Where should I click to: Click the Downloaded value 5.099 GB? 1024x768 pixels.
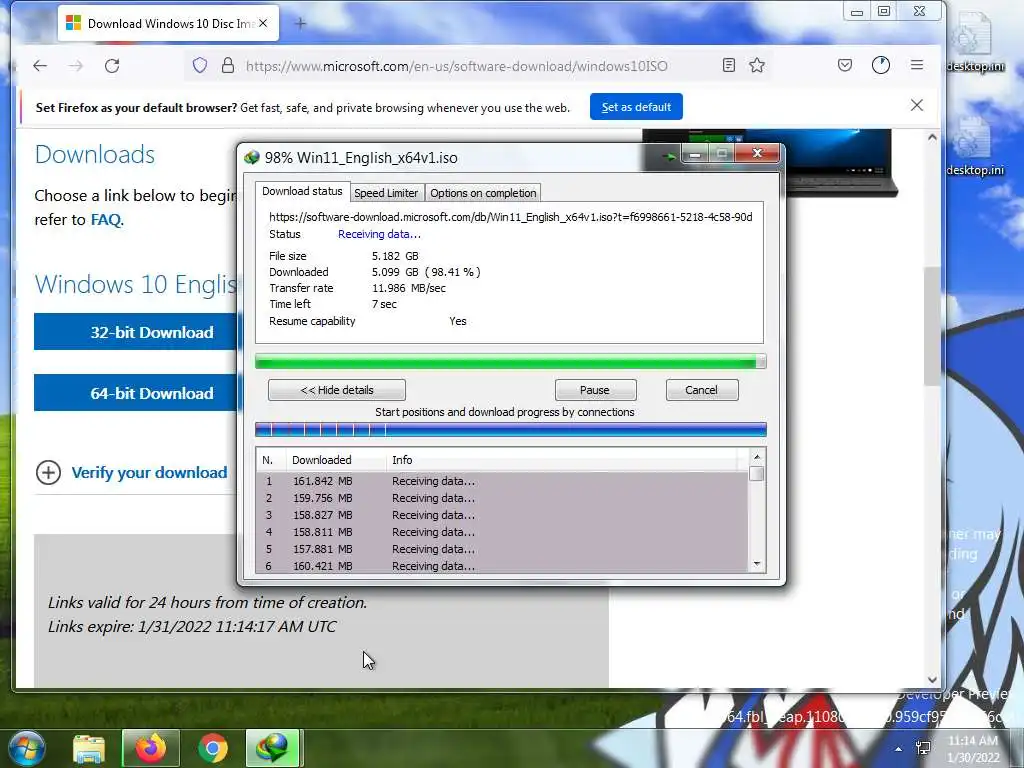coord(395,272)
